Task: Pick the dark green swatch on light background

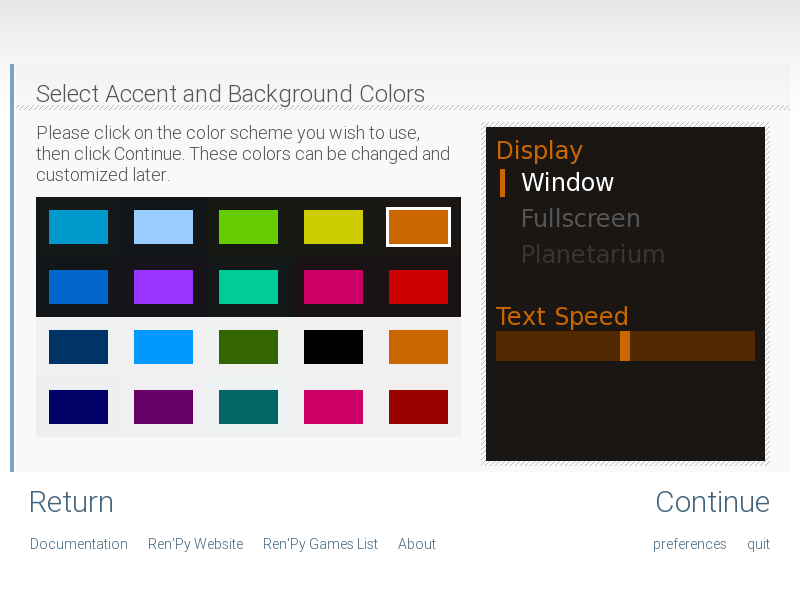Action: (x=248, y=347)
